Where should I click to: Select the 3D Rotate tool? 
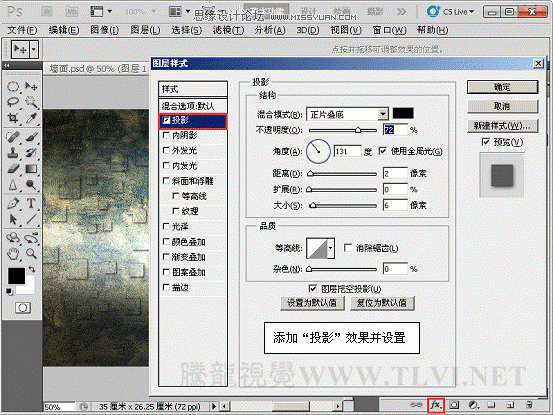(x=13, y=238)
